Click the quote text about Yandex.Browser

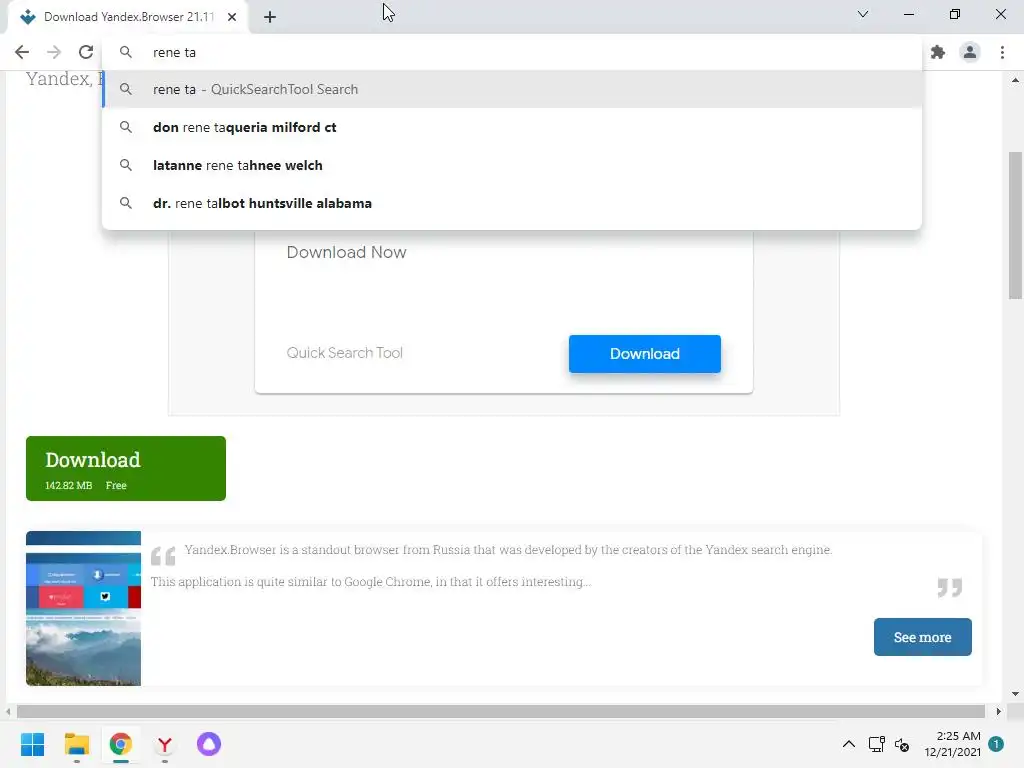(x=492, y=566)
